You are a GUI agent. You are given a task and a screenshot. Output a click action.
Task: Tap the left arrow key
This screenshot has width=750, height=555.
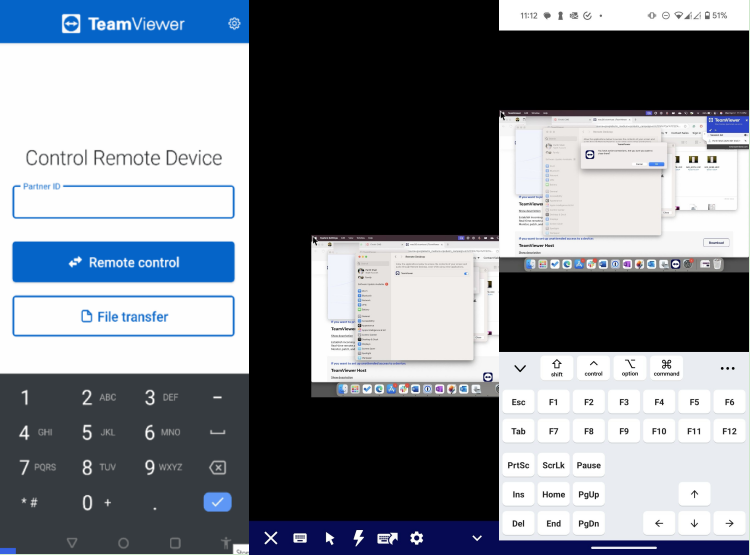coord(659,523)
